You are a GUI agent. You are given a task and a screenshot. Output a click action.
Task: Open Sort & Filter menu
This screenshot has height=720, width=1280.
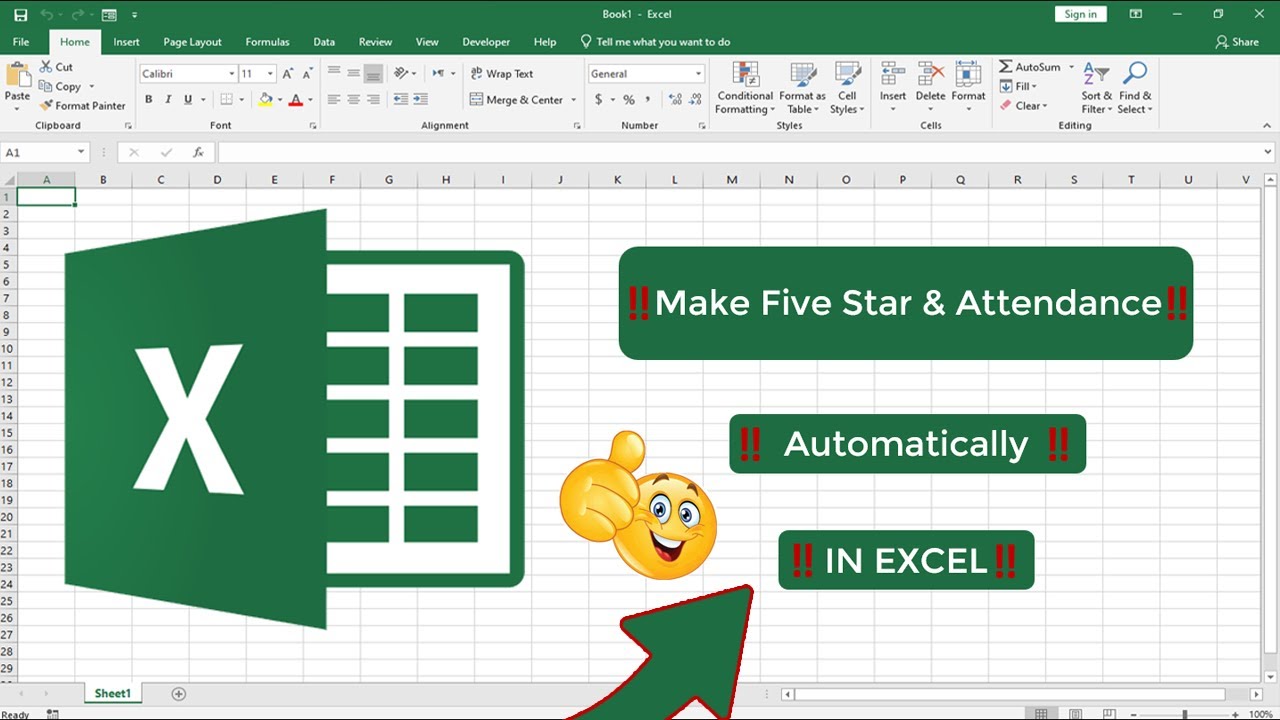(x=1096, y=88)
